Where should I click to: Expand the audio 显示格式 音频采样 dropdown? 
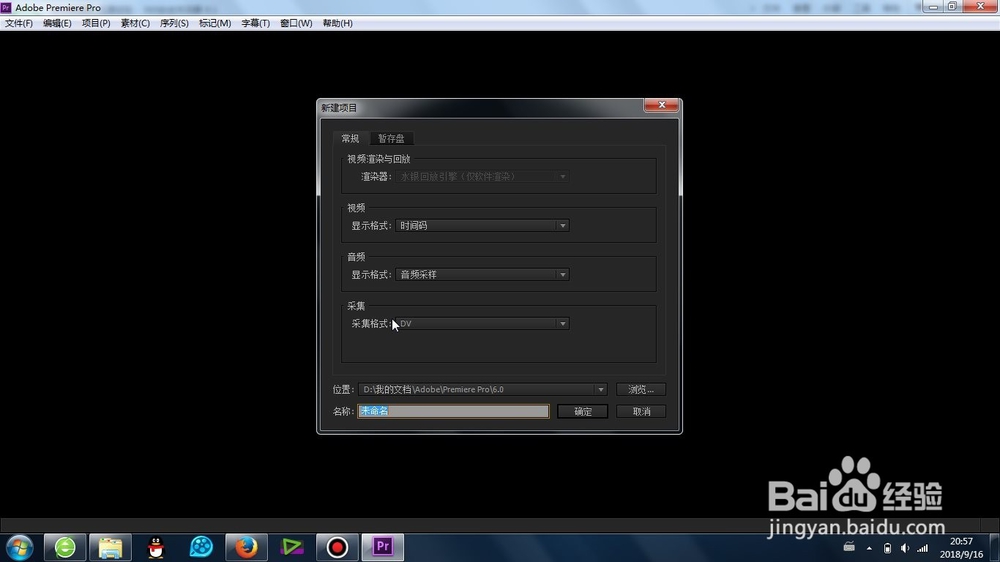pyautogui.click(x=482, y=274)
